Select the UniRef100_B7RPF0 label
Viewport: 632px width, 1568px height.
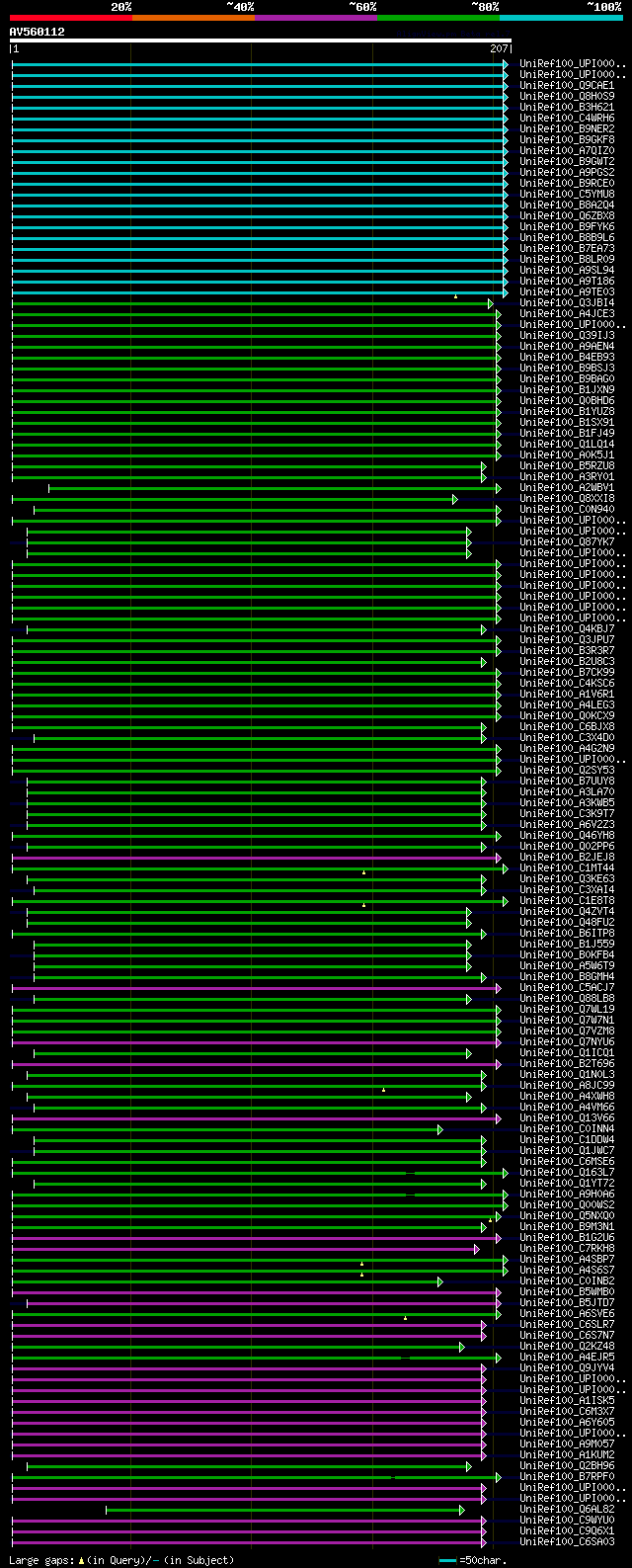tap(567, 1477)
